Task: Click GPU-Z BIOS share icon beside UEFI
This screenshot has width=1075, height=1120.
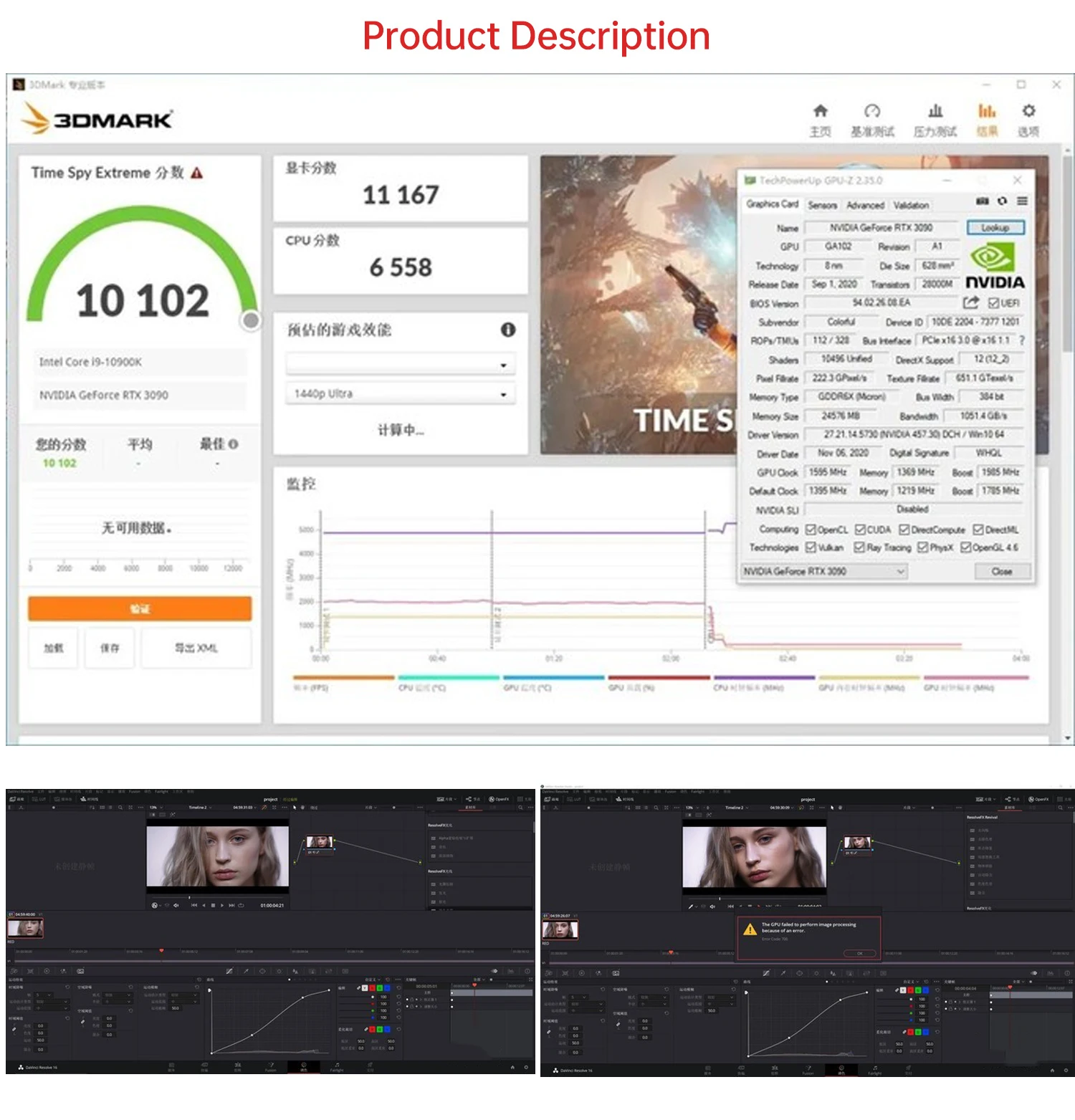Action: click(971, 302)
